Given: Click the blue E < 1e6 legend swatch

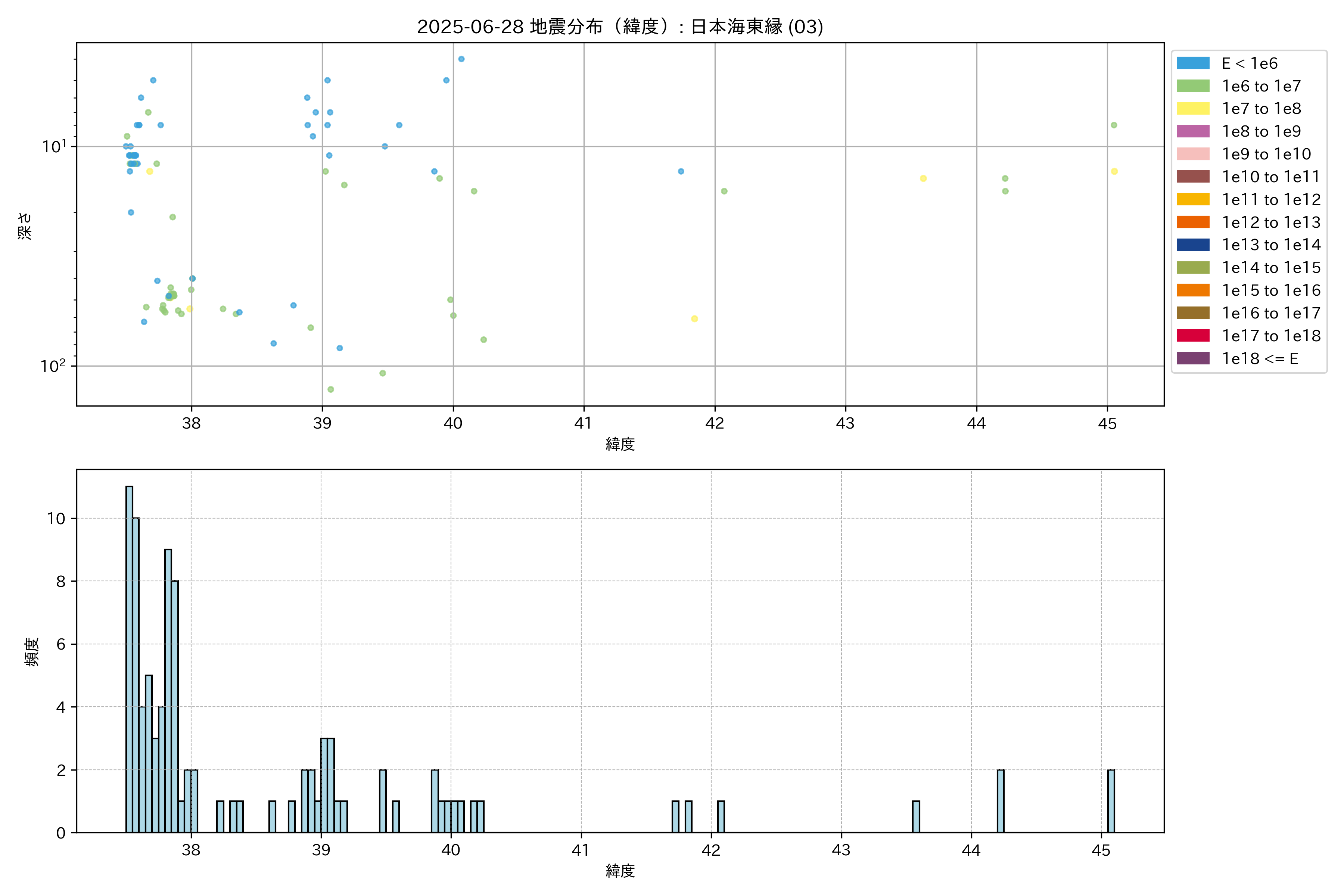Looking at the screenshot, I should (x=1193, y=63).
